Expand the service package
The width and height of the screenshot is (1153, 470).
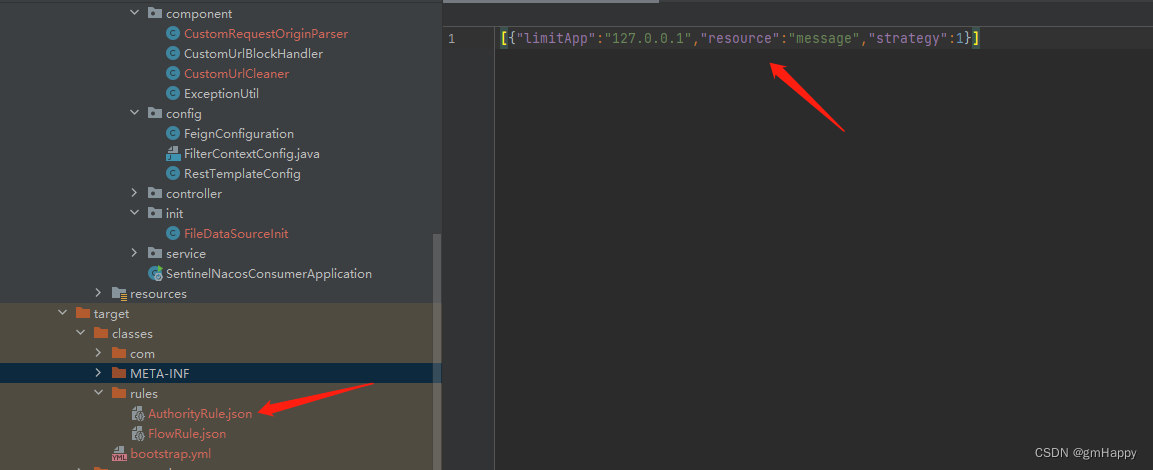(135, 254)
